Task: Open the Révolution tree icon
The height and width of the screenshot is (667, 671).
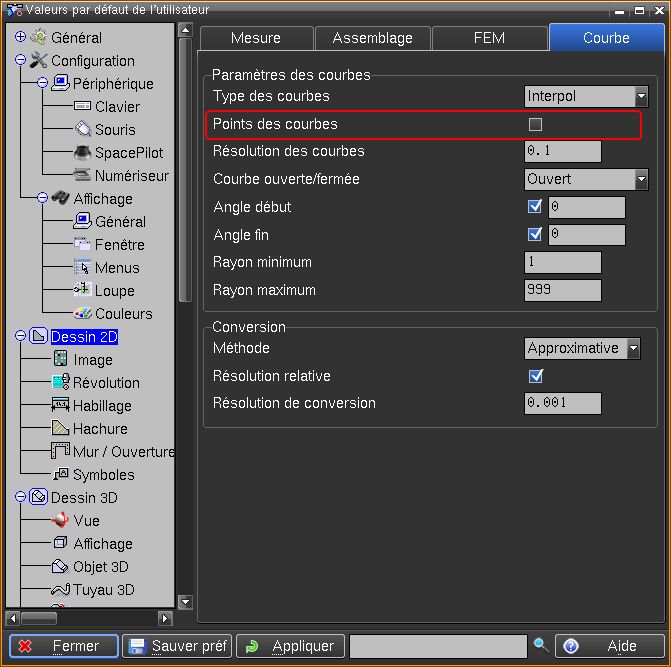Action: 60,383
